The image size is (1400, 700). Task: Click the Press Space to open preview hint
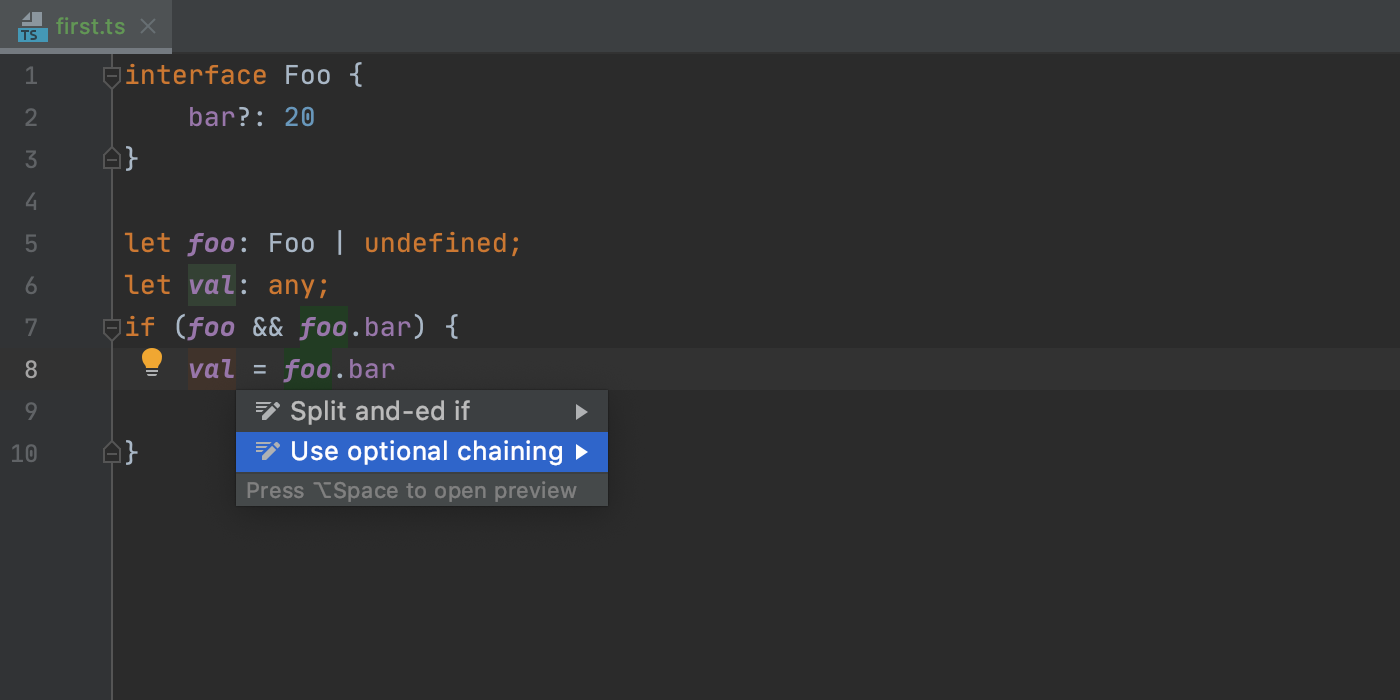click(x=410, y=490)
